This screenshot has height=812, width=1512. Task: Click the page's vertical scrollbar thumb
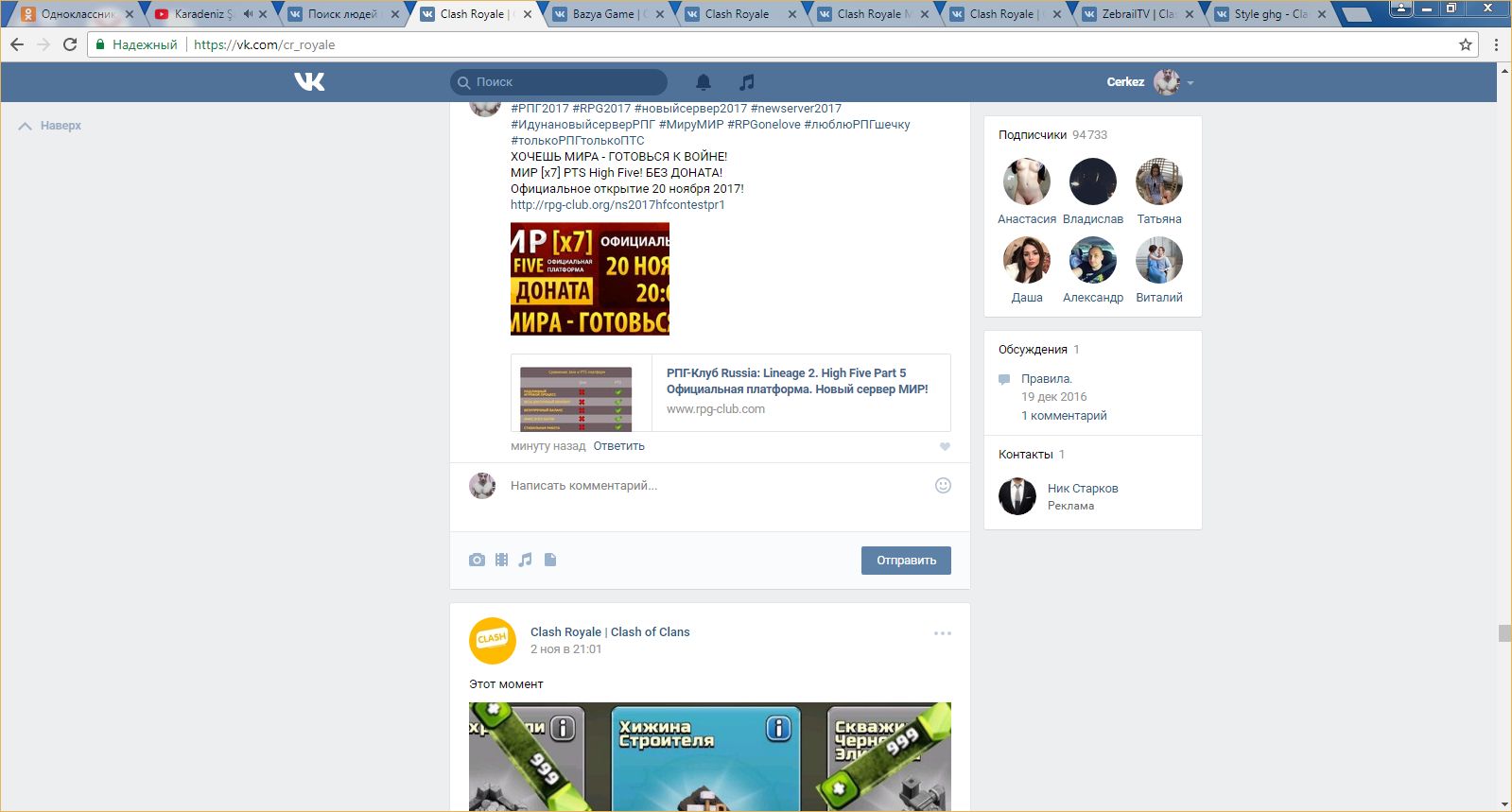[x=1504, y=633]
